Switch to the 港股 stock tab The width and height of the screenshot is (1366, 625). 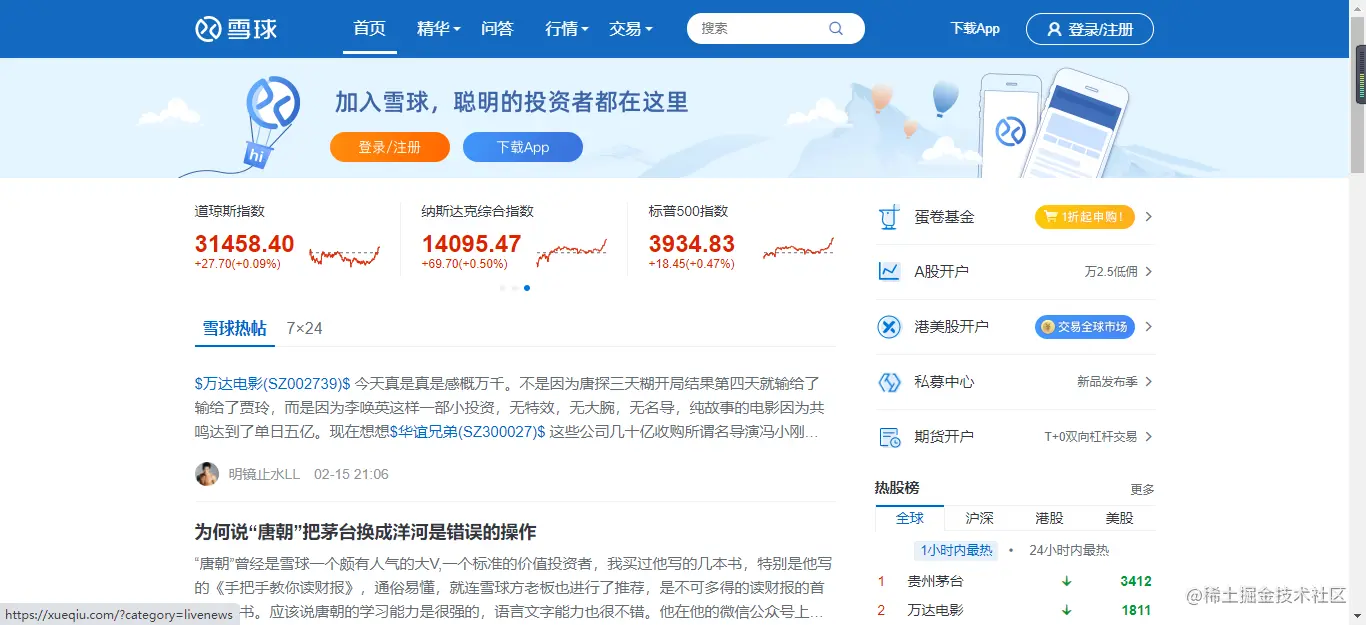(1050, 518)
